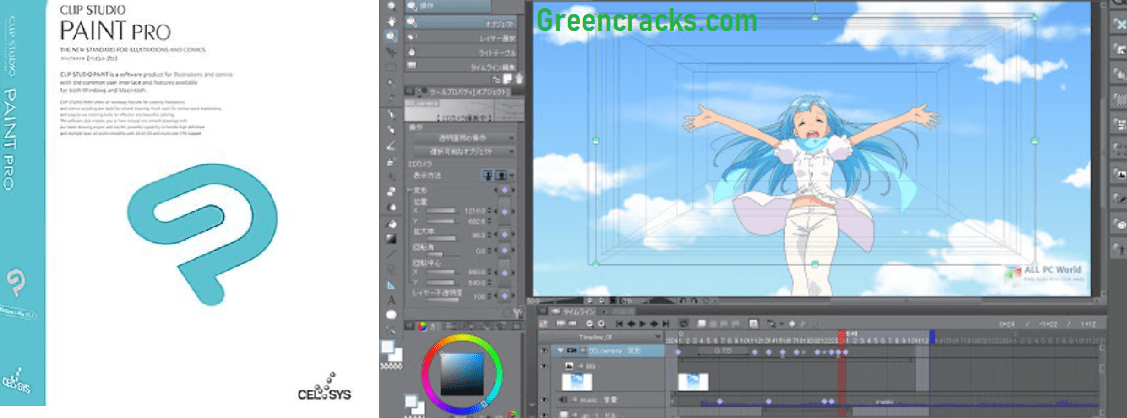The image size is (1127, 418).
Task: Click the trash icon to delete sub tool
Action: [x=519, y=78]
